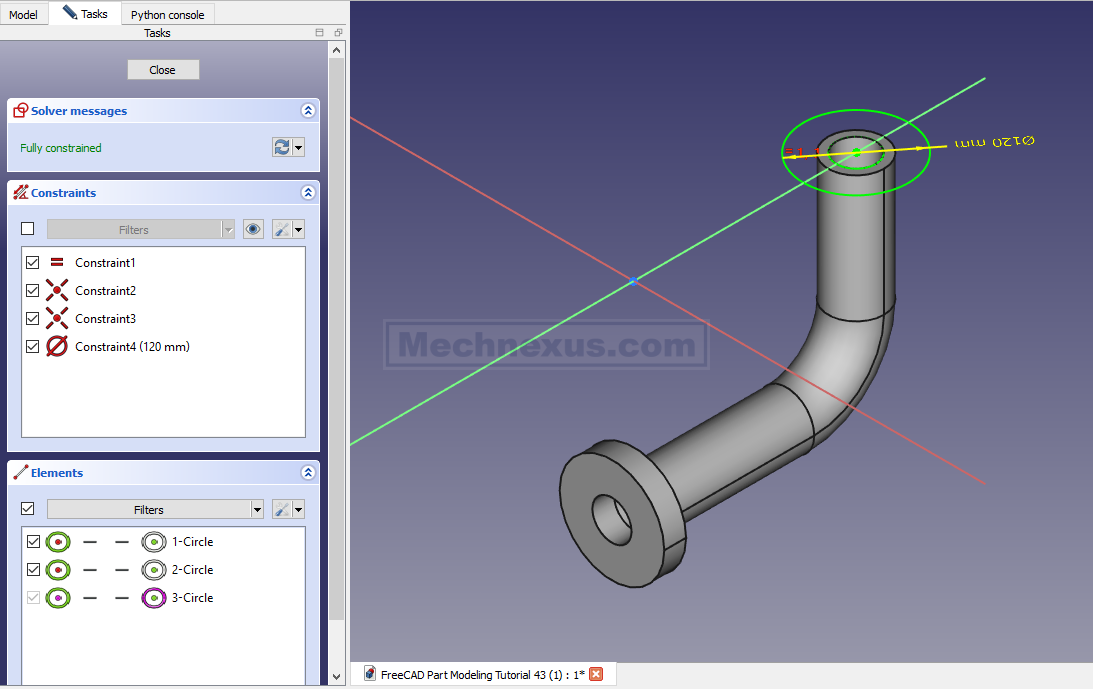Uncheck the 2-Circle element checkbox
The width and height of the screenshot is (1093, 689).
pyautogui.click(x=33, y=569)
